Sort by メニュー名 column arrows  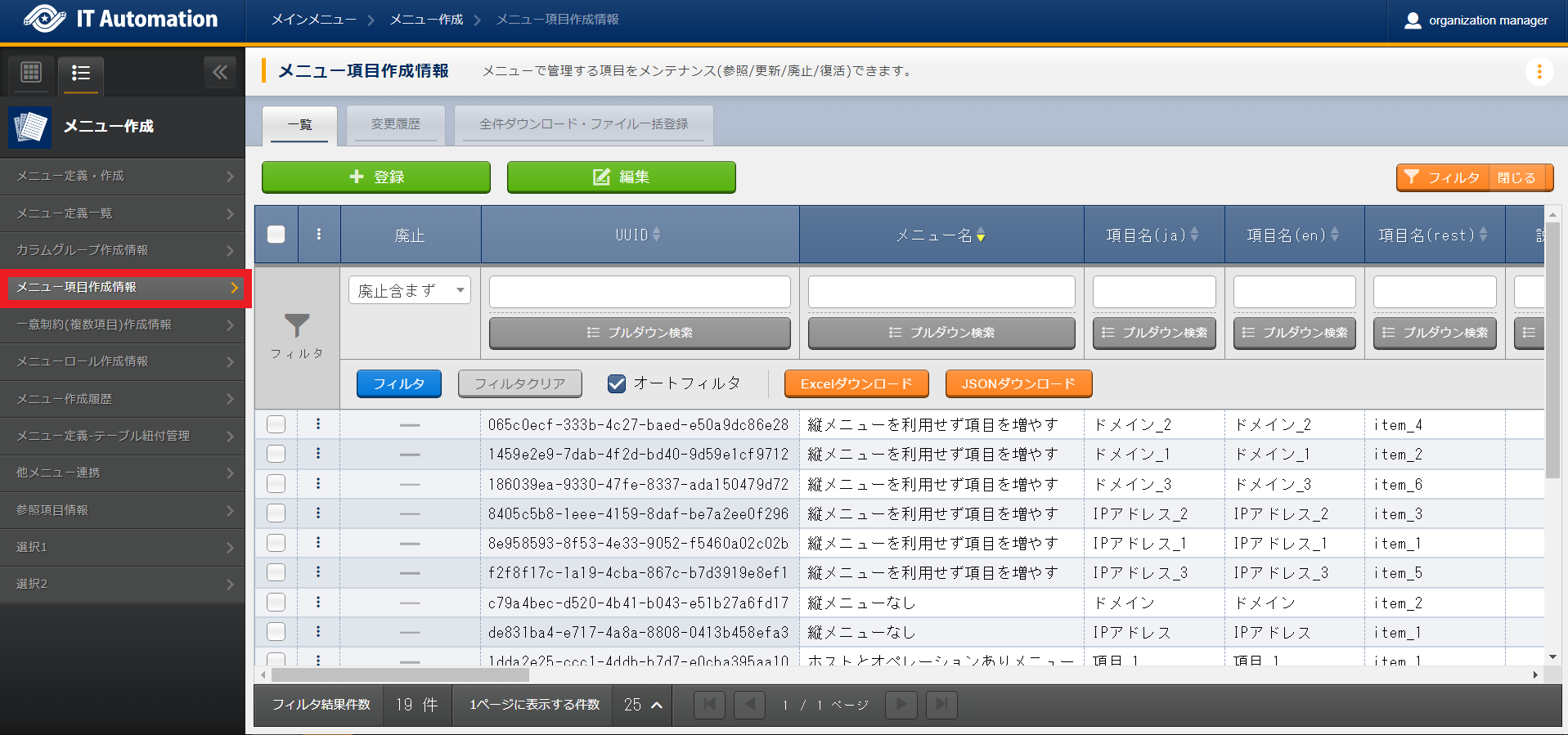(981, 235)
